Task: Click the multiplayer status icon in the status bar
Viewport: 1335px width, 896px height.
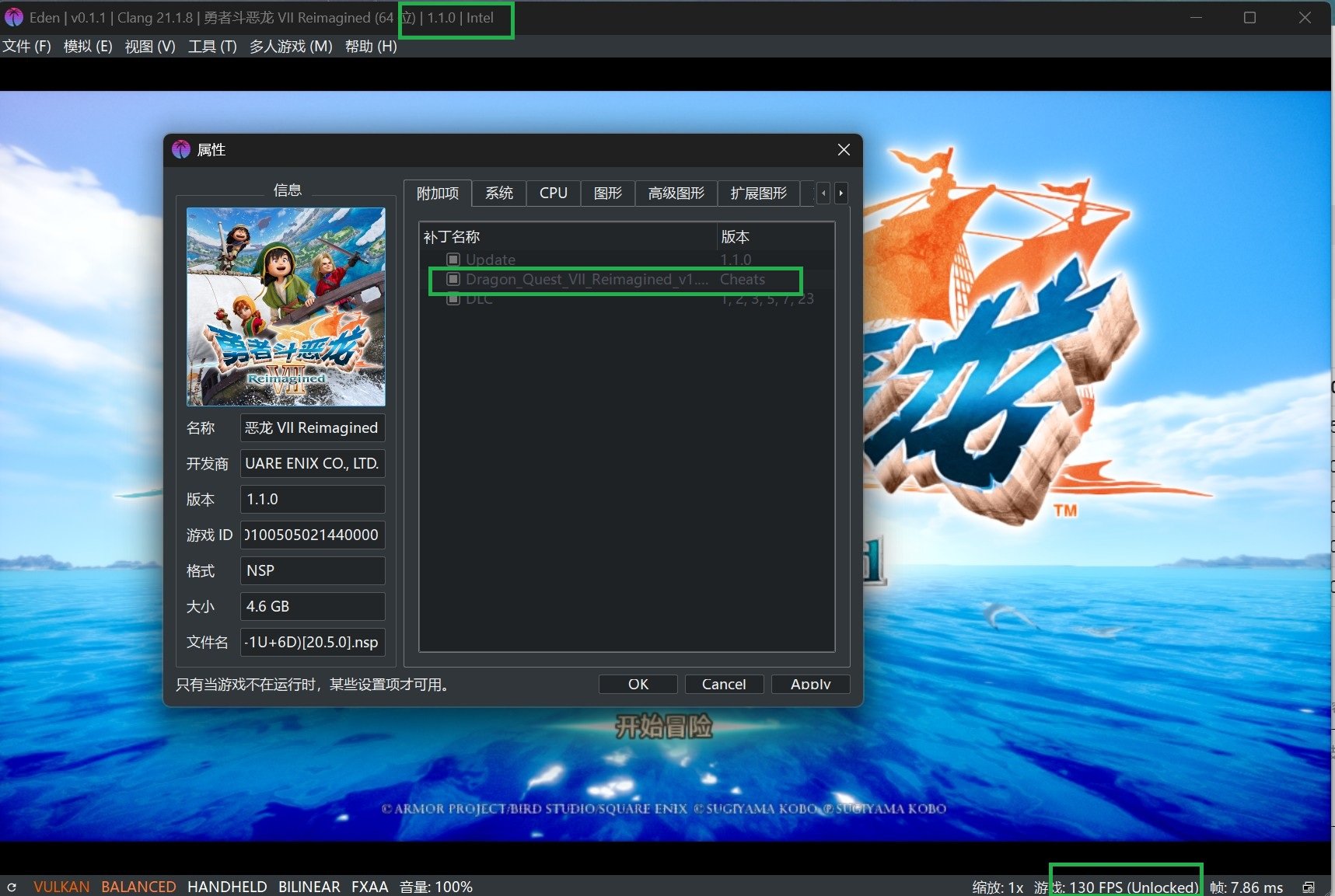Action: tap(1309, 887)
